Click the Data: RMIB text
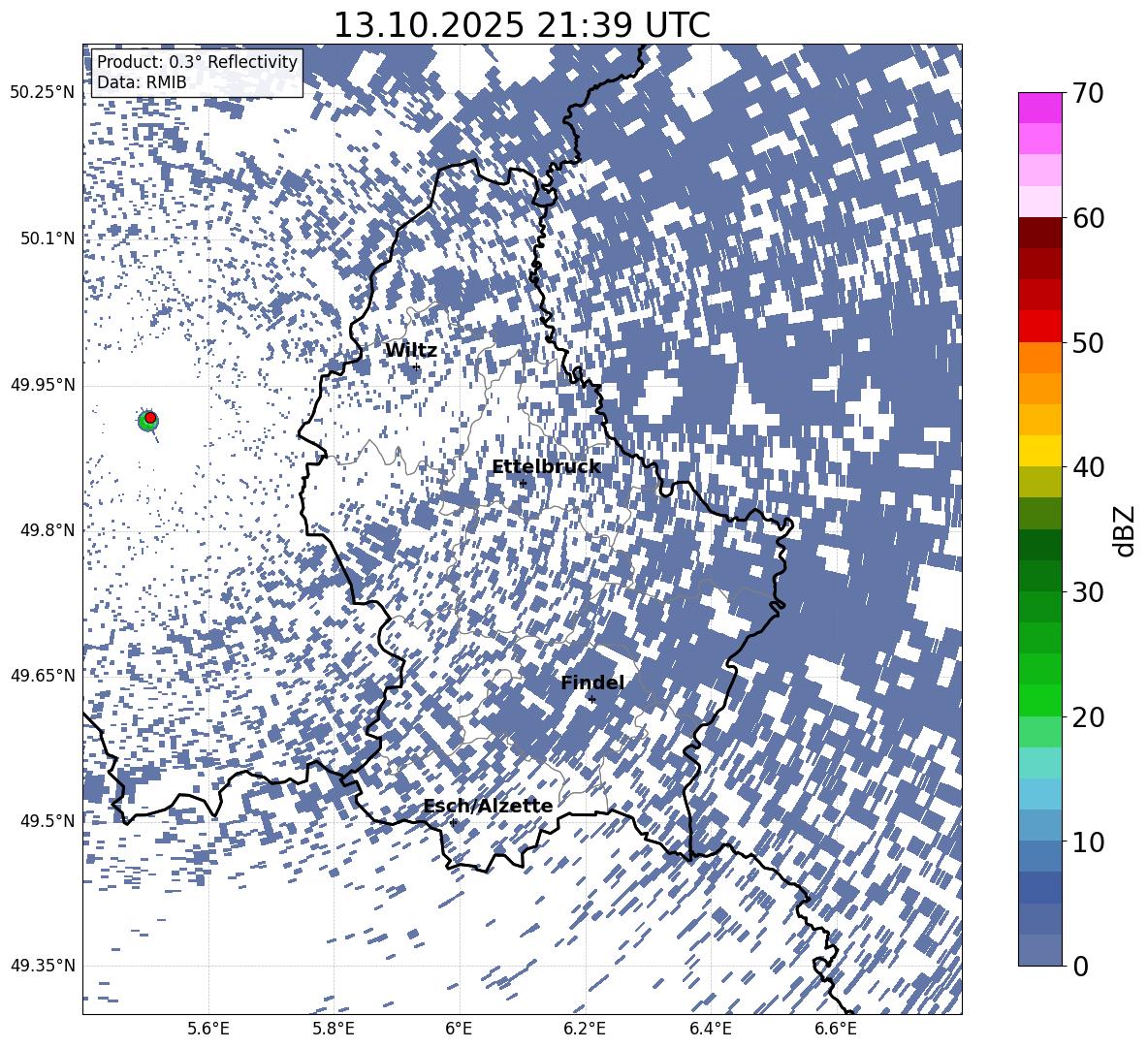1148x1048 pixels. [142, 82]
